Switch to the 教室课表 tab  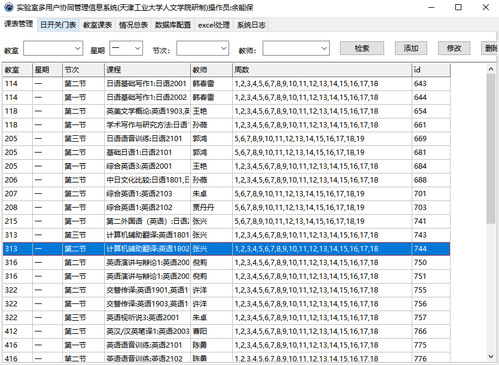click(x=97, y=25)
